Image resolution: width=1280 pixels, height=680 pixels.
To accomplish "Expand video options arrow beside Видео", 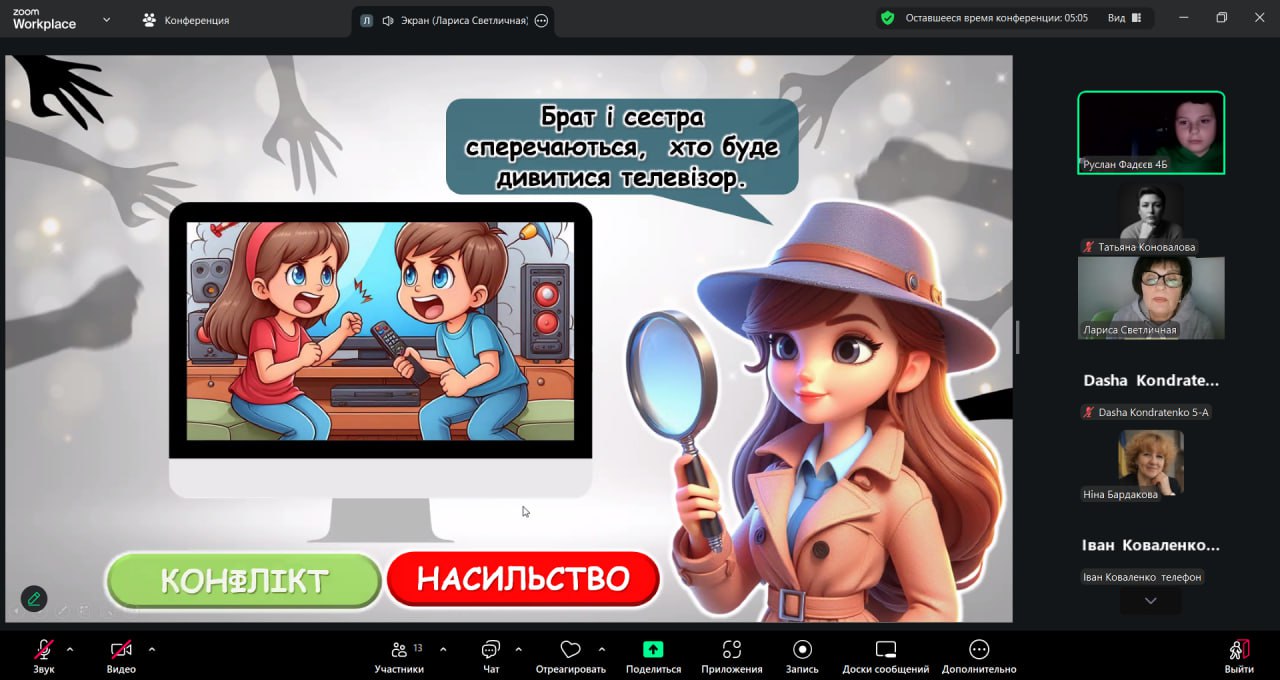I will [152, 649].
